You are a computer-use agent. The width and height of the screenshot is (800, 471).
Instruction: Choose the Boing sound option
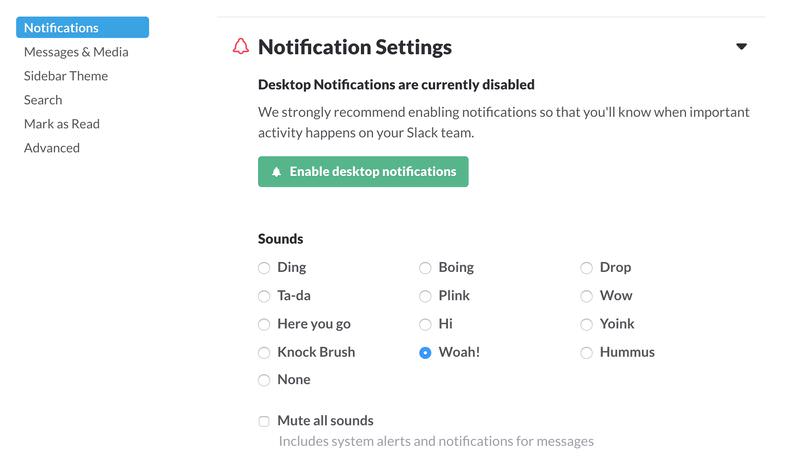coord(425,268)
